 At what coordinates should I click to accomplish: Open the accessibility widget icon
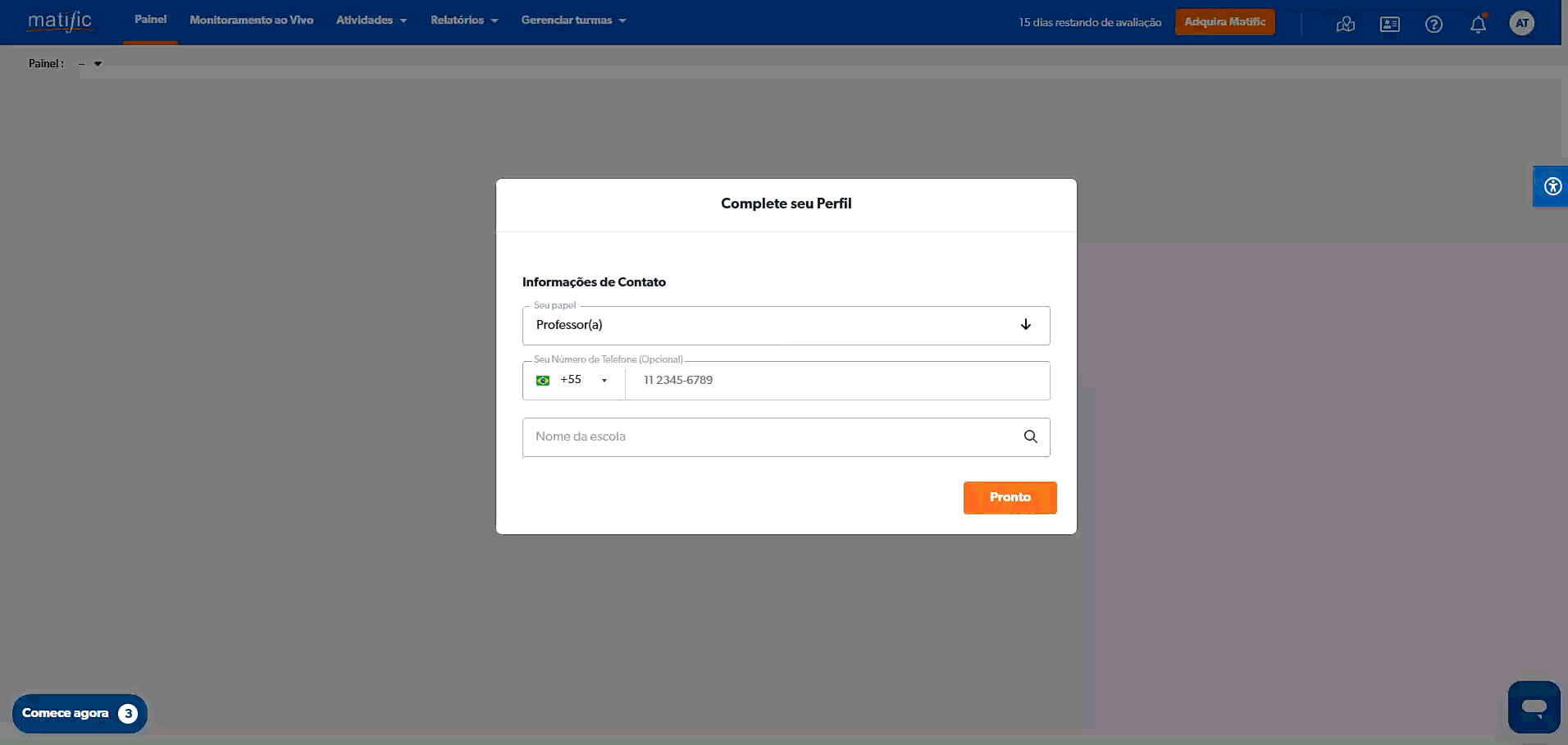coord(1552,186)
